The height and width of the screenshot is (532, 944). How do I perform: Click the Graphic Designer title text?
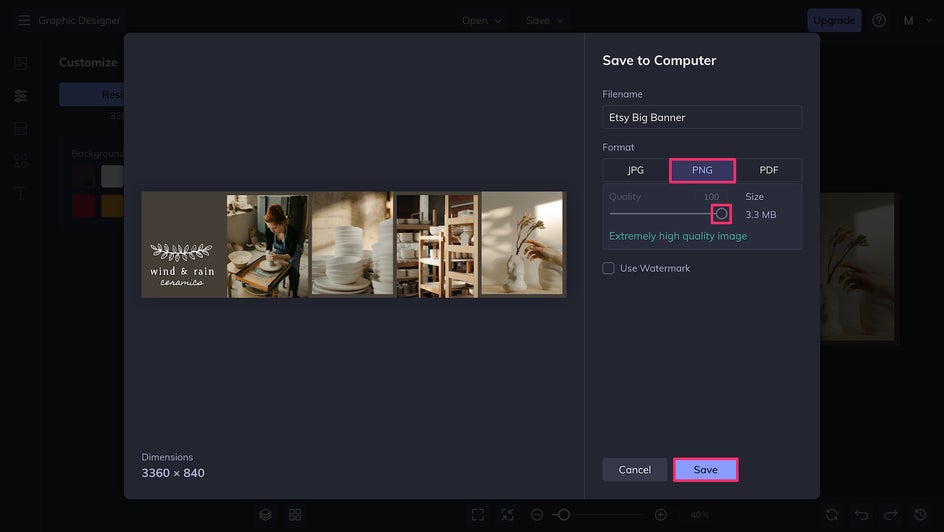[79, 20]
